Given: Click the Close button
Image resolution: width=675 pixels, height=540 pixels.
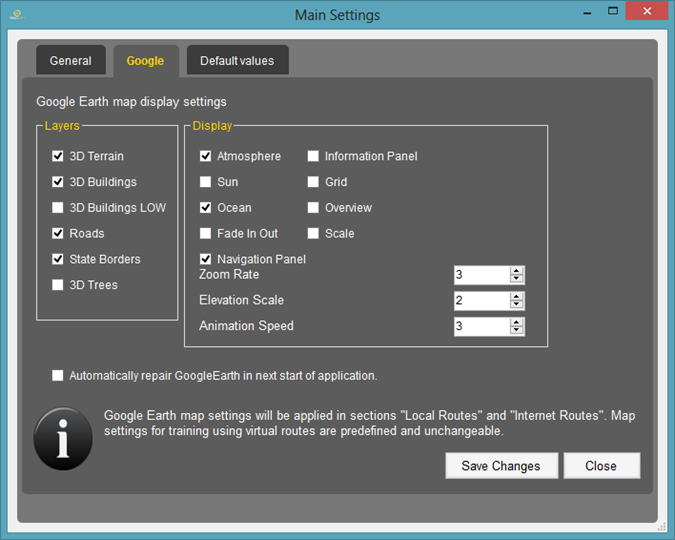Looking at the screenshot, I should (x=602, y=466).
